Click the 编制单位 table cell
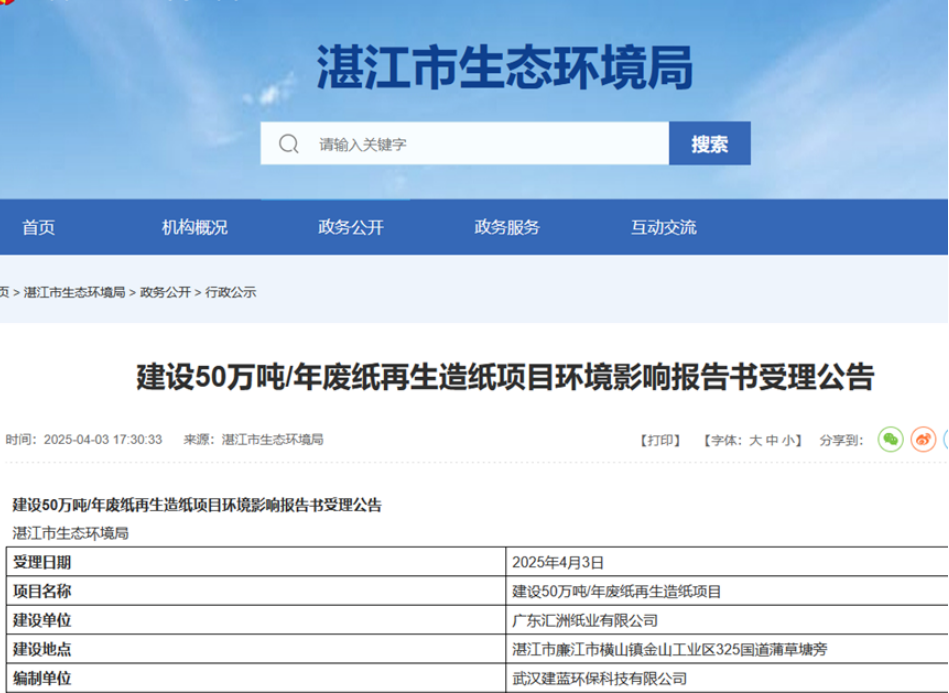This screenshot has width=949, height=693. (256, 678)
